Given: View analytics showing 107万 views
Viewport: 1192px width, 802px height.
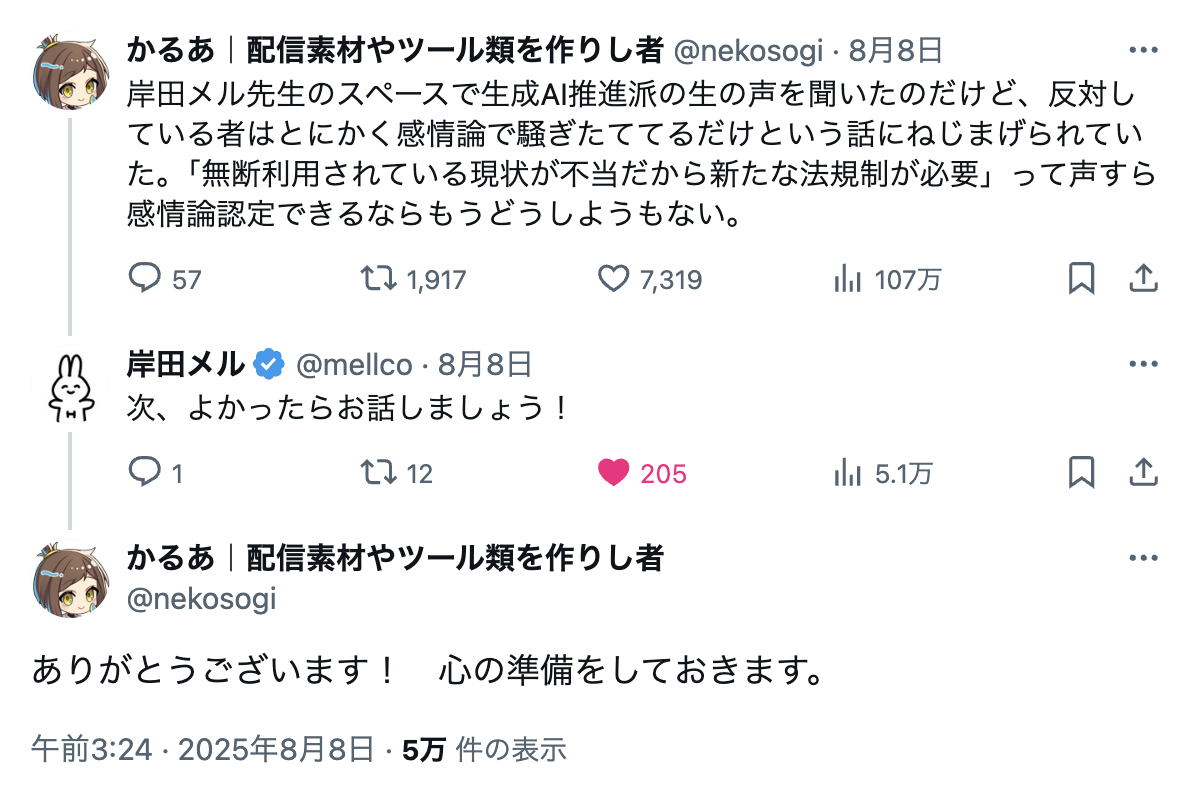Looking at the screenshot, I should [847, 279].
